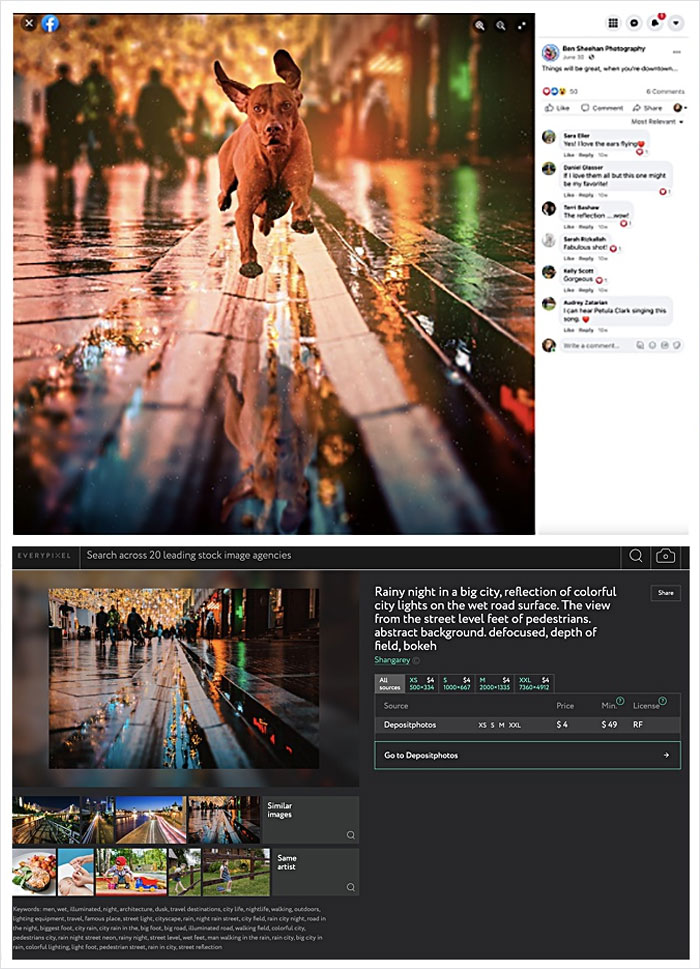Image resolution: width=700 pixels, height=969 pixels.
Task: Like the Ben Sheehan Photography post
Action: [x=557, y=108]
